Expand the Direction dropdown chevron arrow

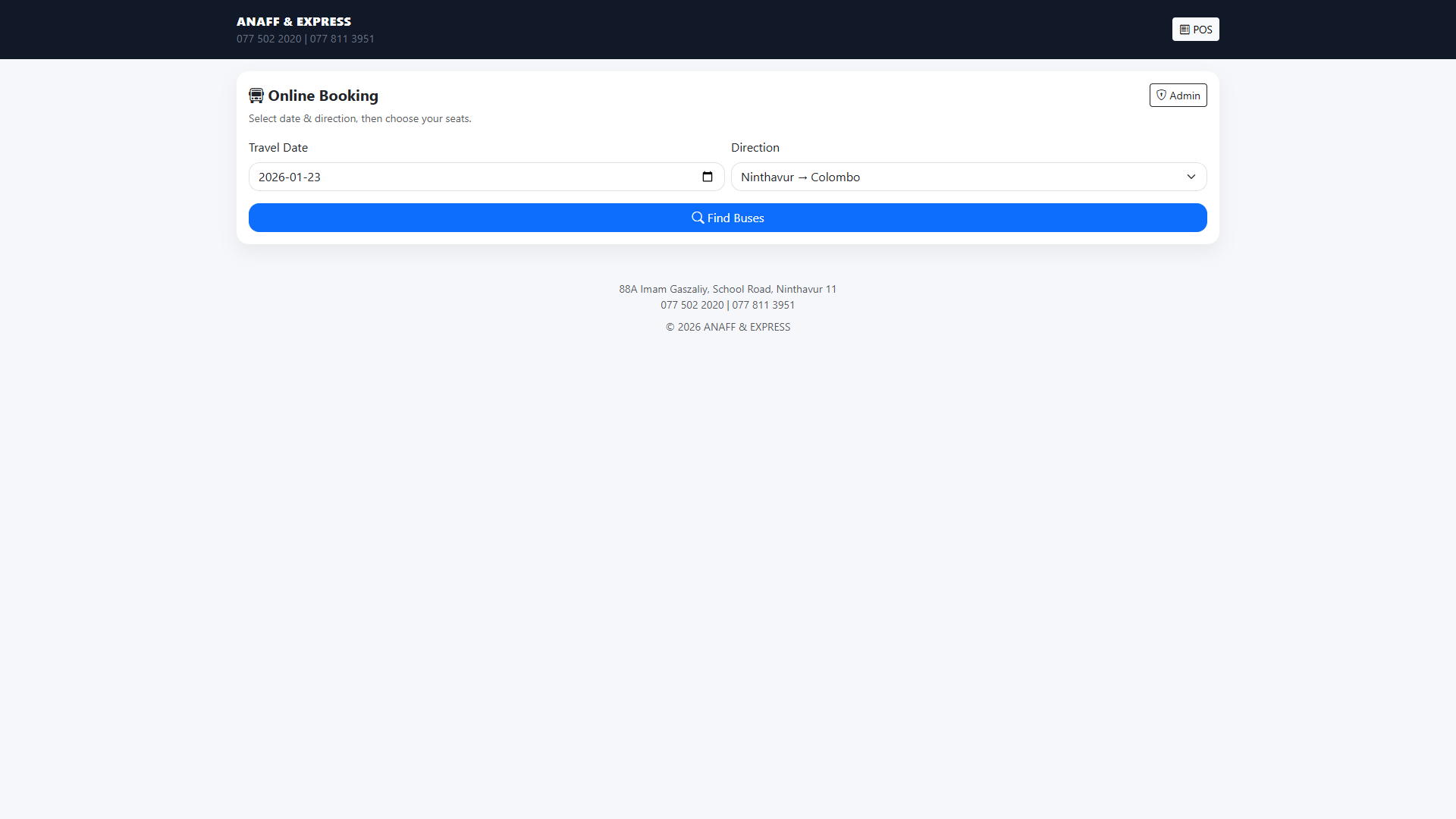click(x=1191, y=177)
